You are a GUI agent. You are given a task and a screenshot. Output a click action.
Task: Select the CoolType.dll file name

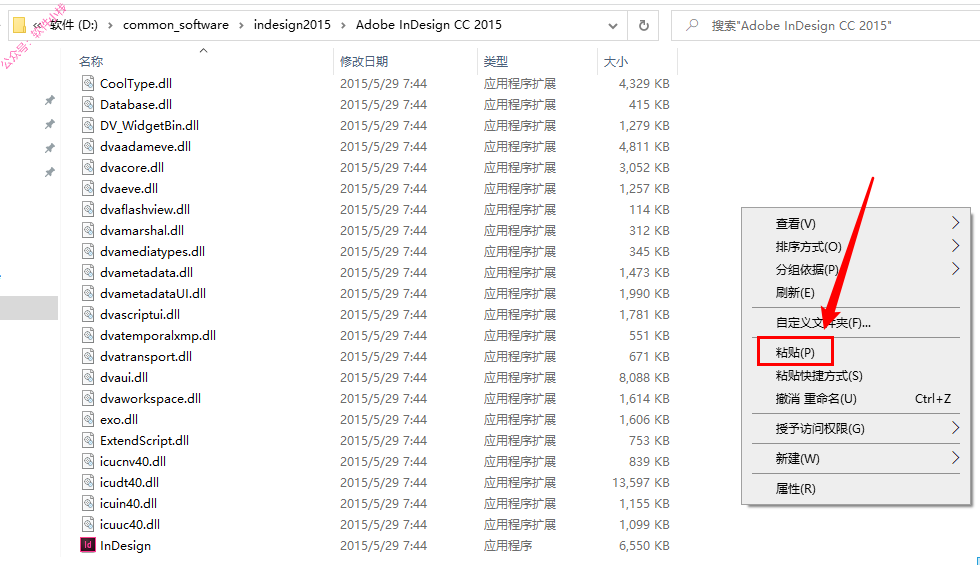tap(136, 84)
